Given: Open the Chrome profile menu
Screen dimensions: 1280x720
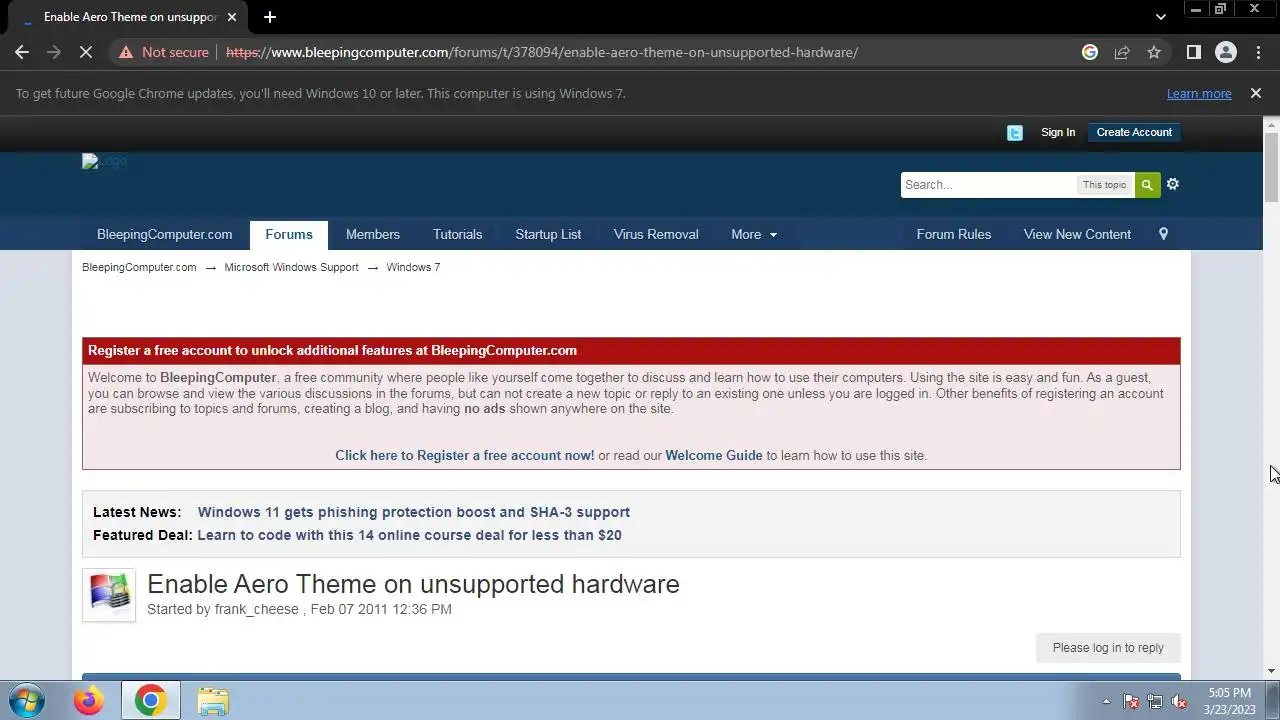Looking at the screenshot, I should tap(1225, 52).
